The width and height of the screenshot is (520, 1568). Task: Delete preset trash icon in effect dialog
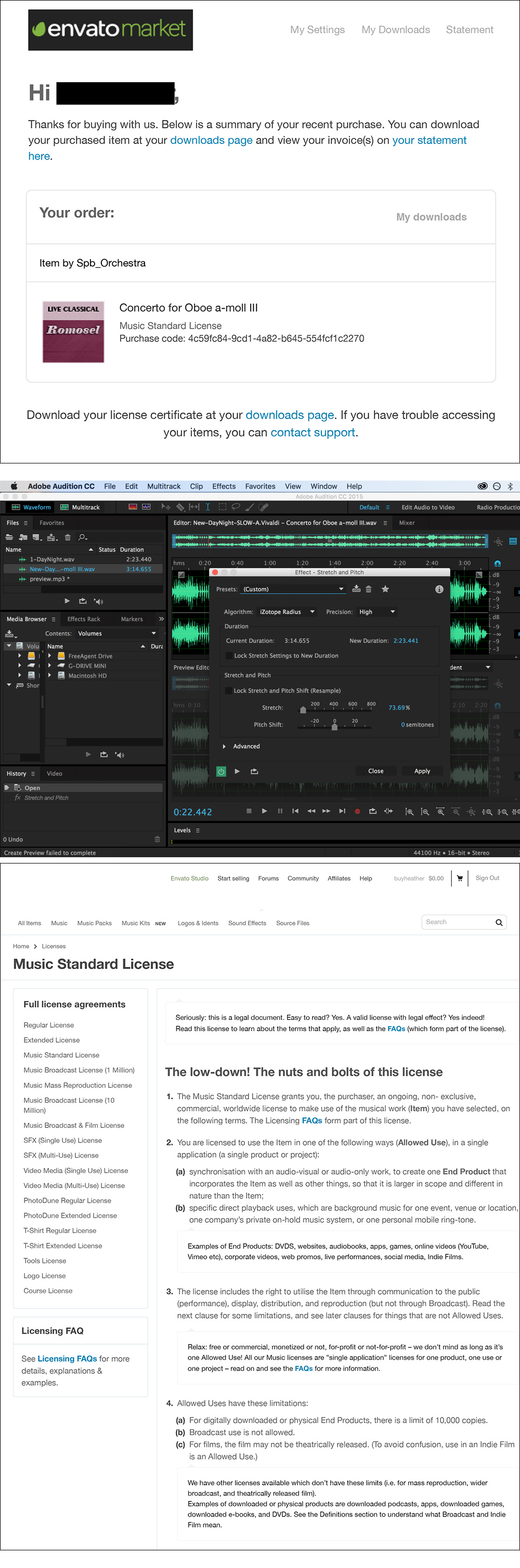coord(368,589)
